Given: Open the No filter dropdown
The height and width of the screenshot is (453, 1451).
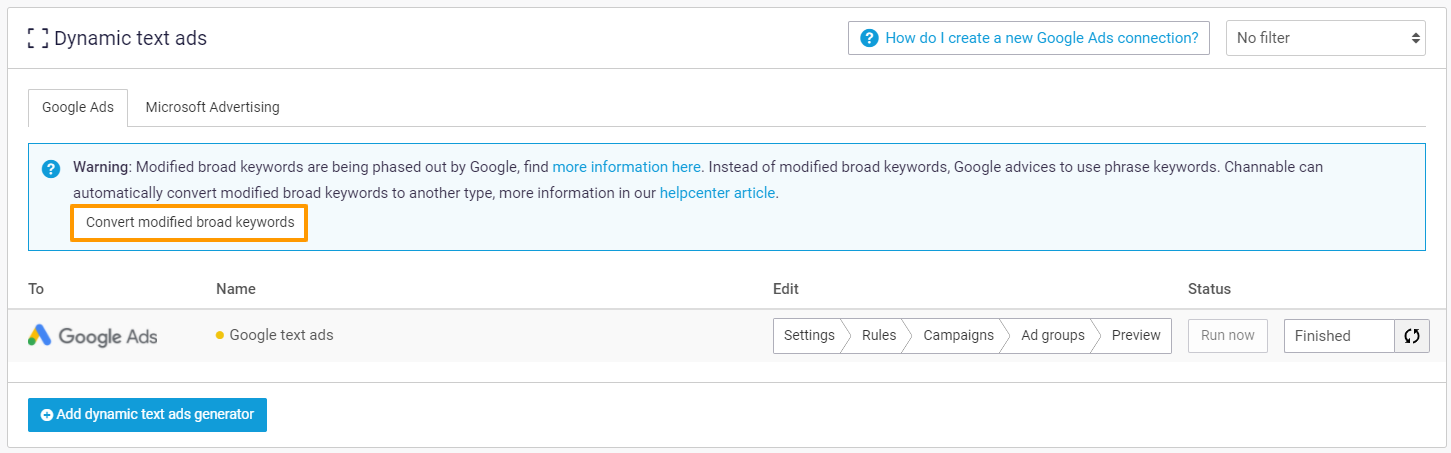Looking at the screenshot, I should tap(1326, 38).
